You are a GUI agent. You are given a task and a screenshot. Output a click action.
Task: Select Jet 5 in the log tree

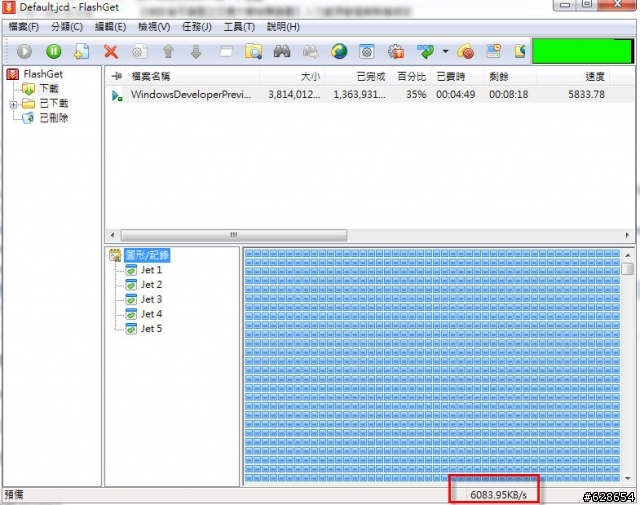pyautogui.click(x=151, y=329)
